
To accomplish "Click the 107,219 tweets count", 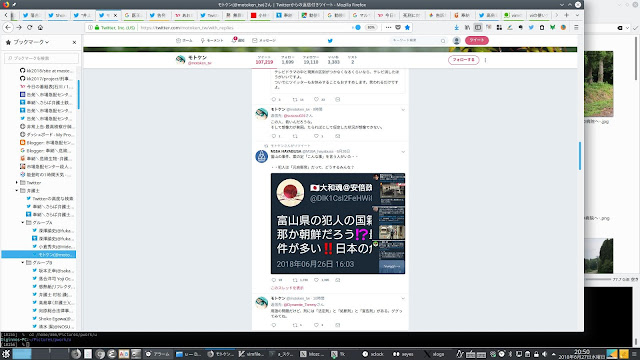I will [264, 62].
